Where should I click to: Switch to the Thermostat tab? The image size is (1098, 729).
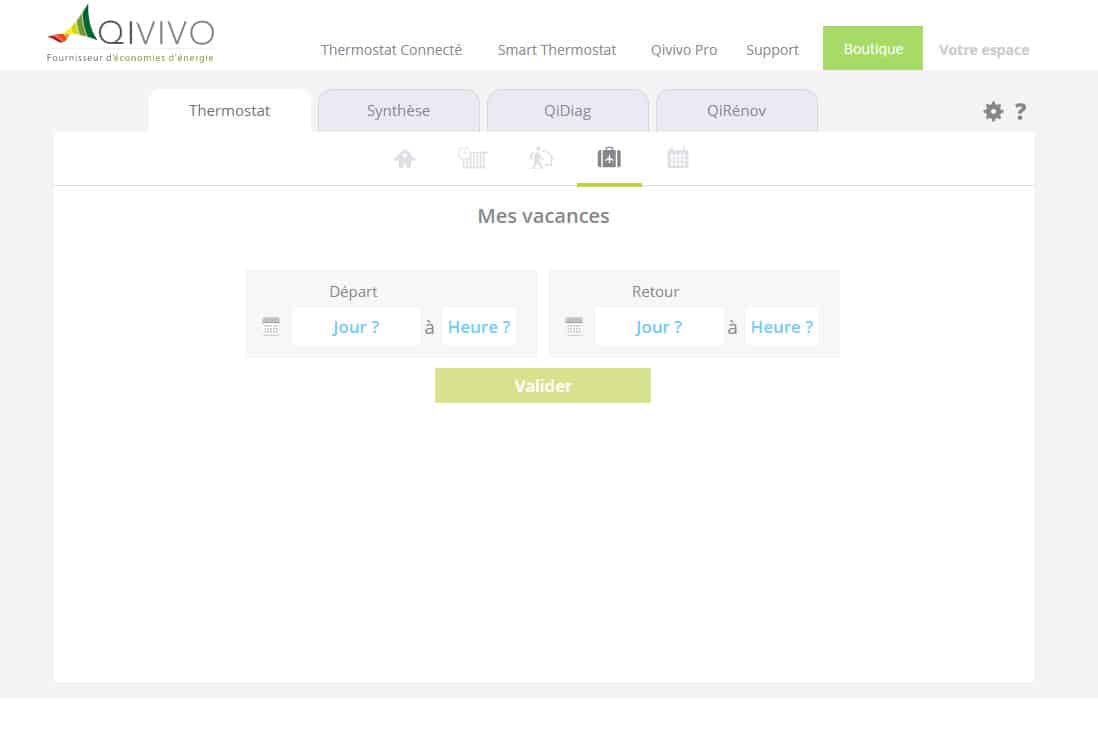(x=230, y=111)
